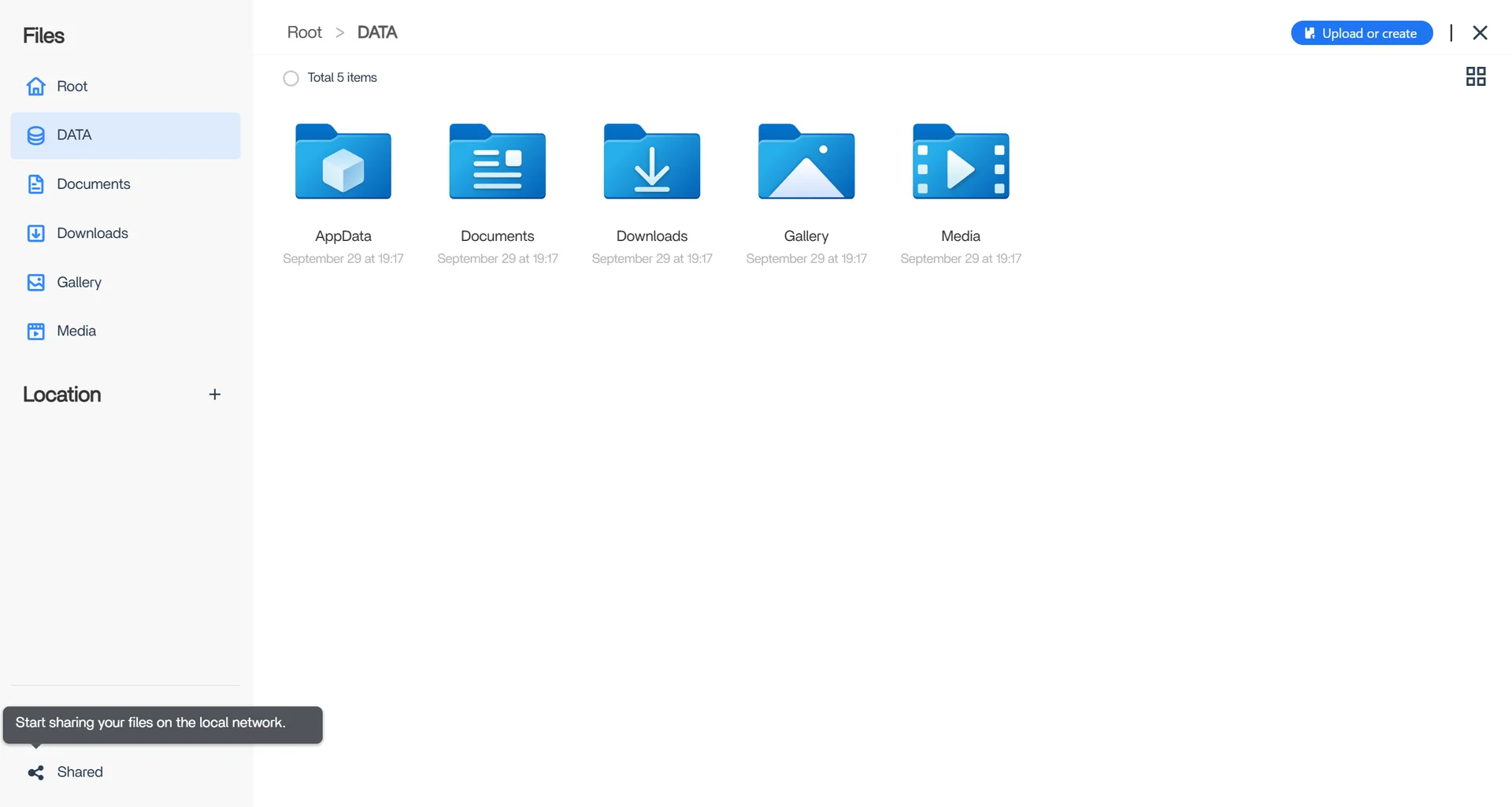Viewport: 1512px width, 807px height.
Task: Click the Root home icon in sidebar
Action: [x=36, y=87]
